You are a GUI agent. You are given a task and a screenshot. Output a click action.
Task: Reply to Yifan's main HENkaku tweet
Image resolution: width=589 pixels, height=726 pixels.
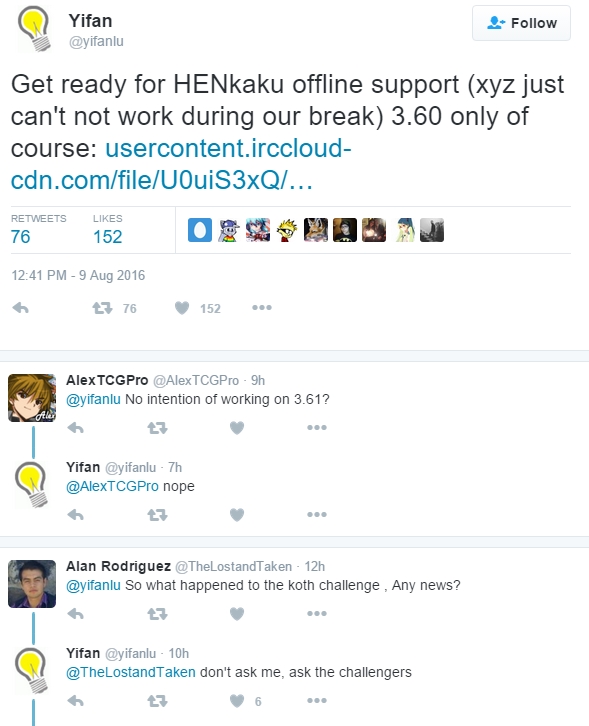(x=20, y=308)
